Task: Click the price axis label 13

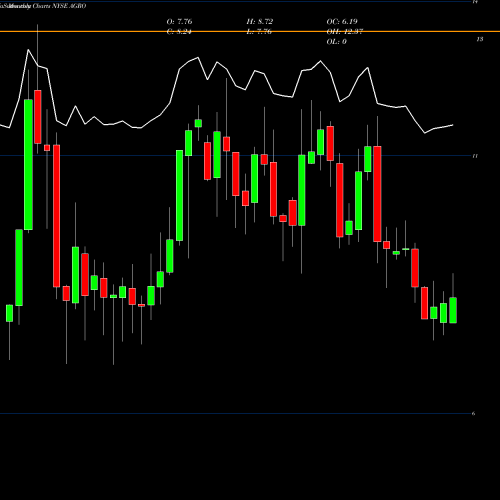Action: click(480, 39)
